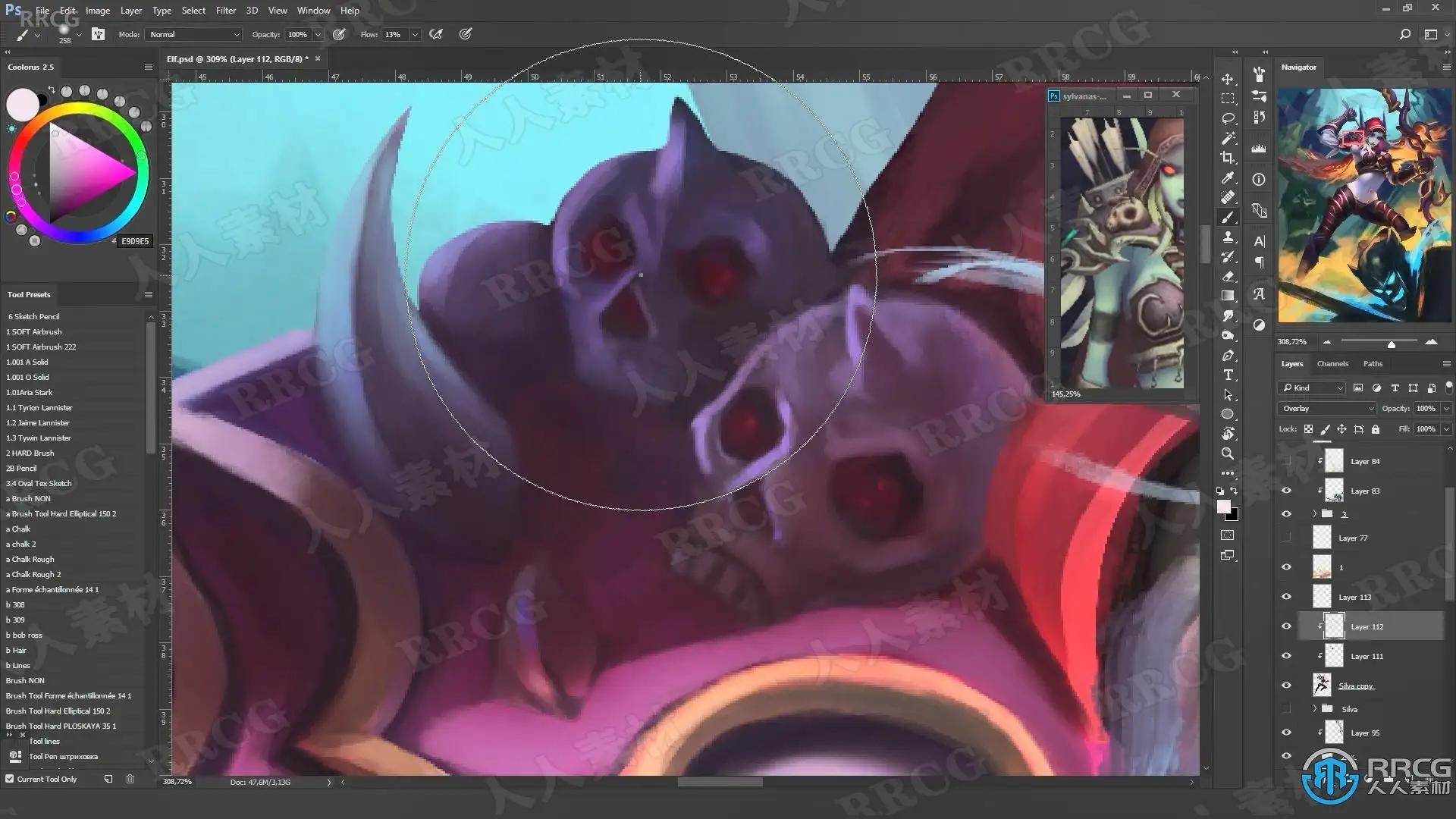Open the Info panel icon
The width and height of the screenshot is (1456, 819).
[1259, 180]
